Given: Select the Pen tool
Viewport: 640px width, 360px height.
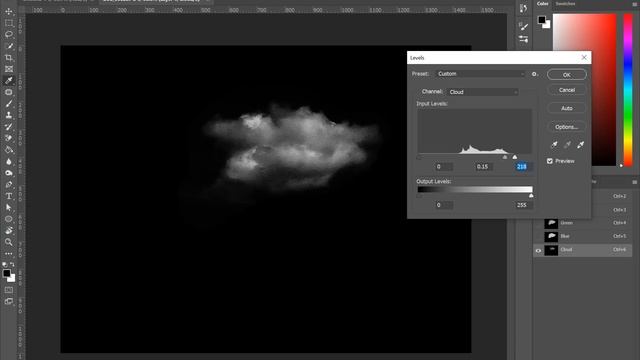Looking at the screenshot, I should (x=9, y=184).
